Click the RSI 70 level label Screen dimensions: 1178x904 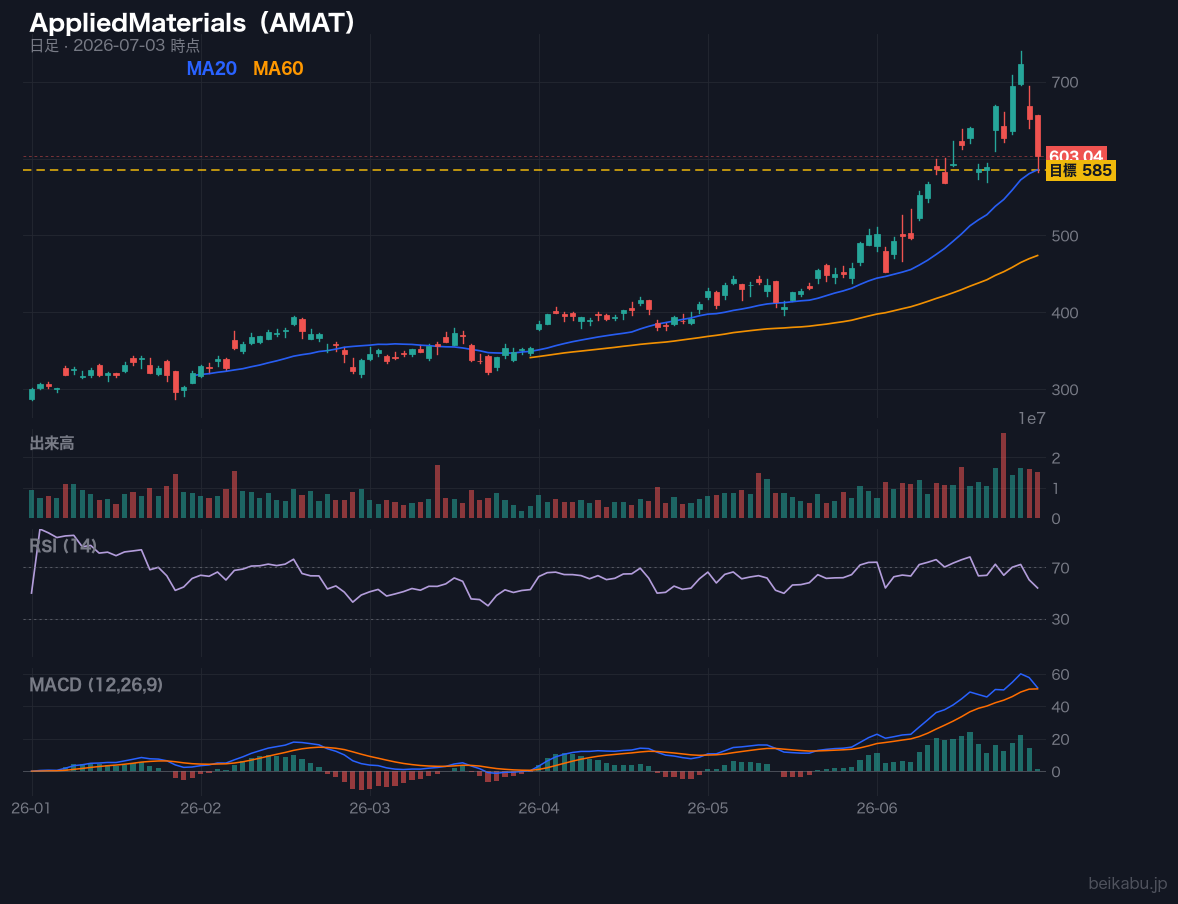[1060, 568]
